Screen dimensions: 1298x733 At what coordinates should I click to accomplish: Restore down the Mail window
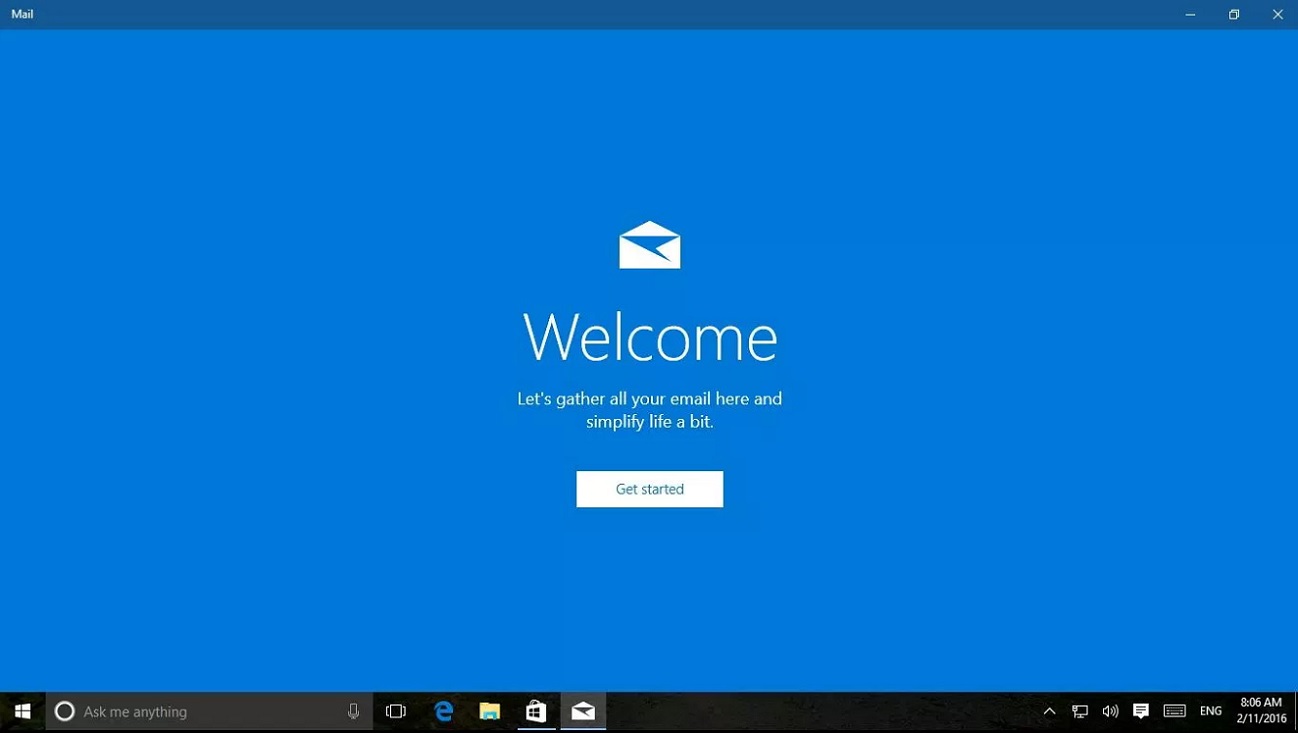(x=1234, y=14)
